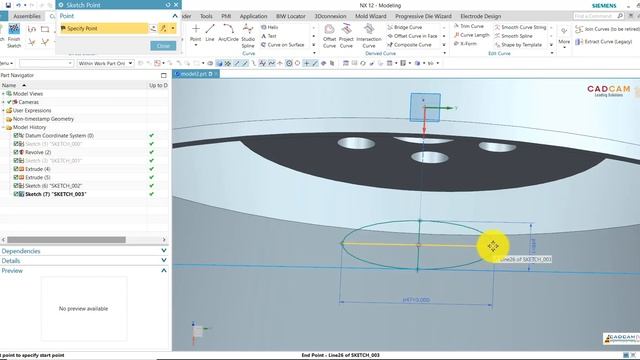Toggle checkbox for Extrude (4)
The width and height of the screenshot is (640, 360).
(16, 169)
